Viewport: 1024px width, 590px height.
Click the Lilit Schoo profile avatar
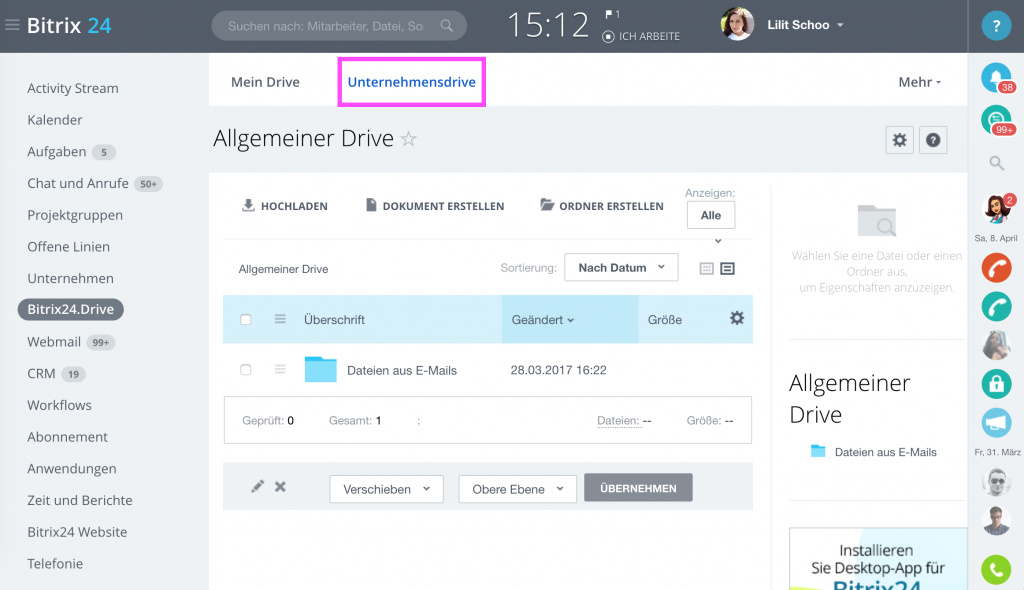[x=737, y=24]
